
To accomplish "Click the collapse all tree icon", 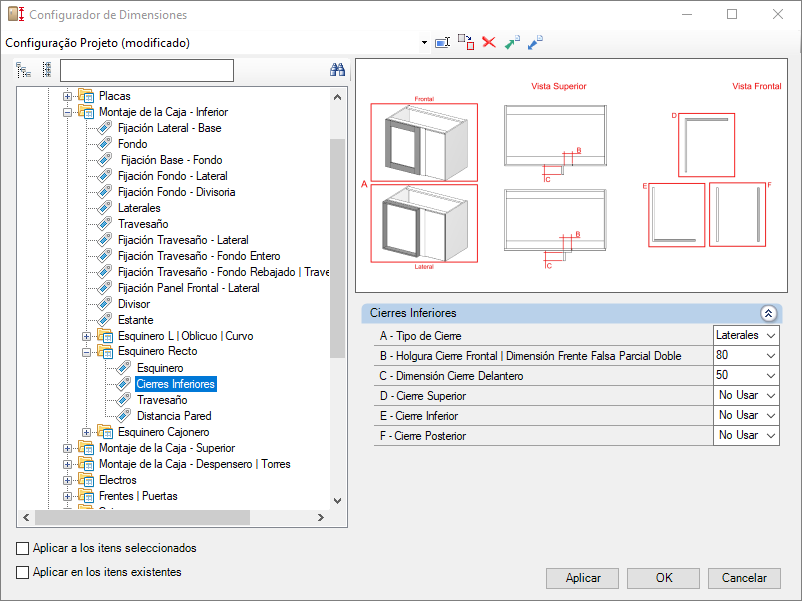I will (47, 70).
